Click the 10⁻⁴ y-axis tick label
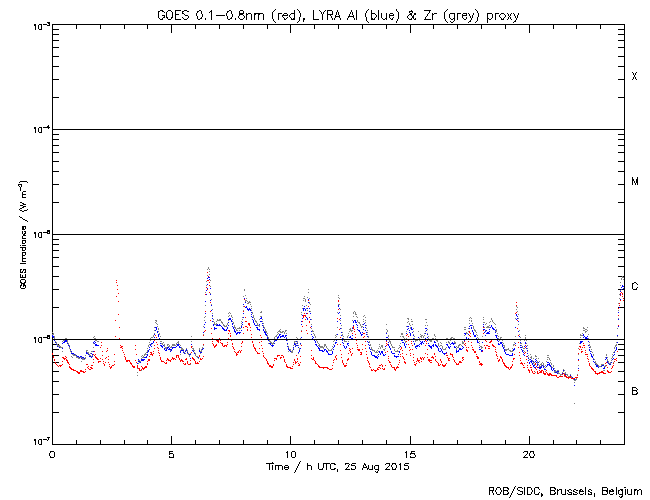 coord(38,130)
